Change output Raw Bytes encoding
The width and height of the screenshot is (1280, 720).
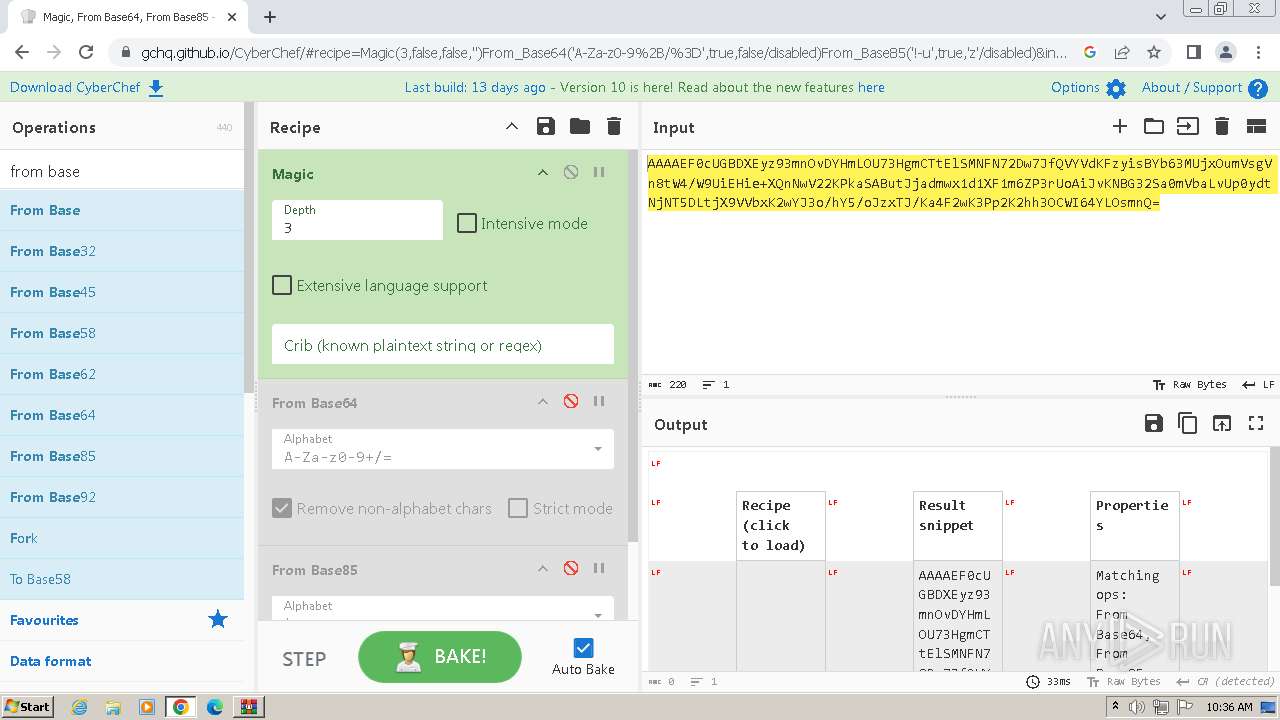(x=1123, y=681)
